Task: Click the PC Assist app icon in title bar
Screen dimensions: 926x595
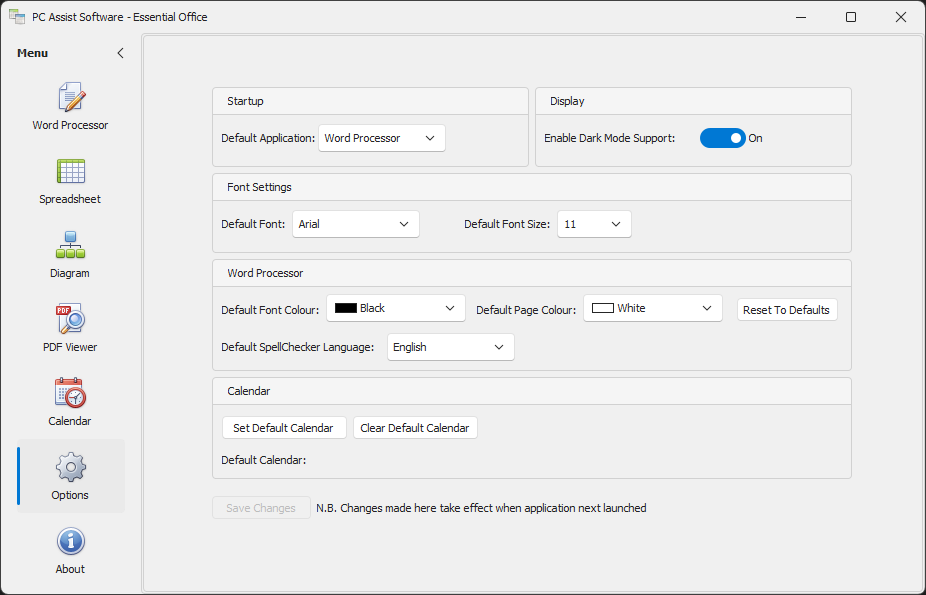Action: [x=16, y=17]
